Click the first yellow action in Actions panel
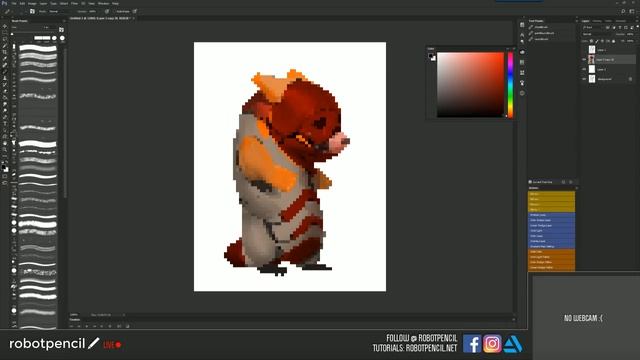Viewport: 640px width, 360px height. (x=551, y=194)
